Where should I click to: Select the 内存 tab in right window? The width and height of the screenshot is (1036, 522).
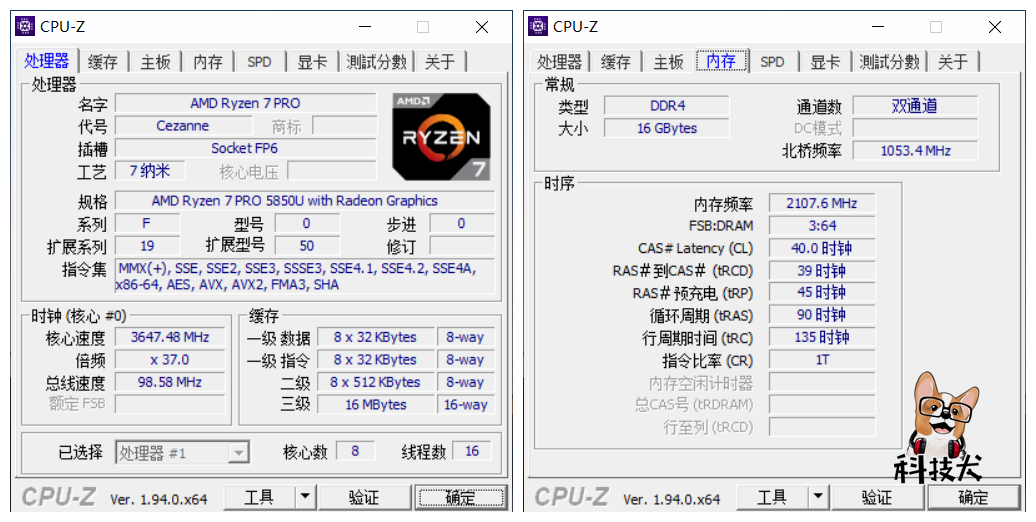pyautogui.click(x=721, y=61)
